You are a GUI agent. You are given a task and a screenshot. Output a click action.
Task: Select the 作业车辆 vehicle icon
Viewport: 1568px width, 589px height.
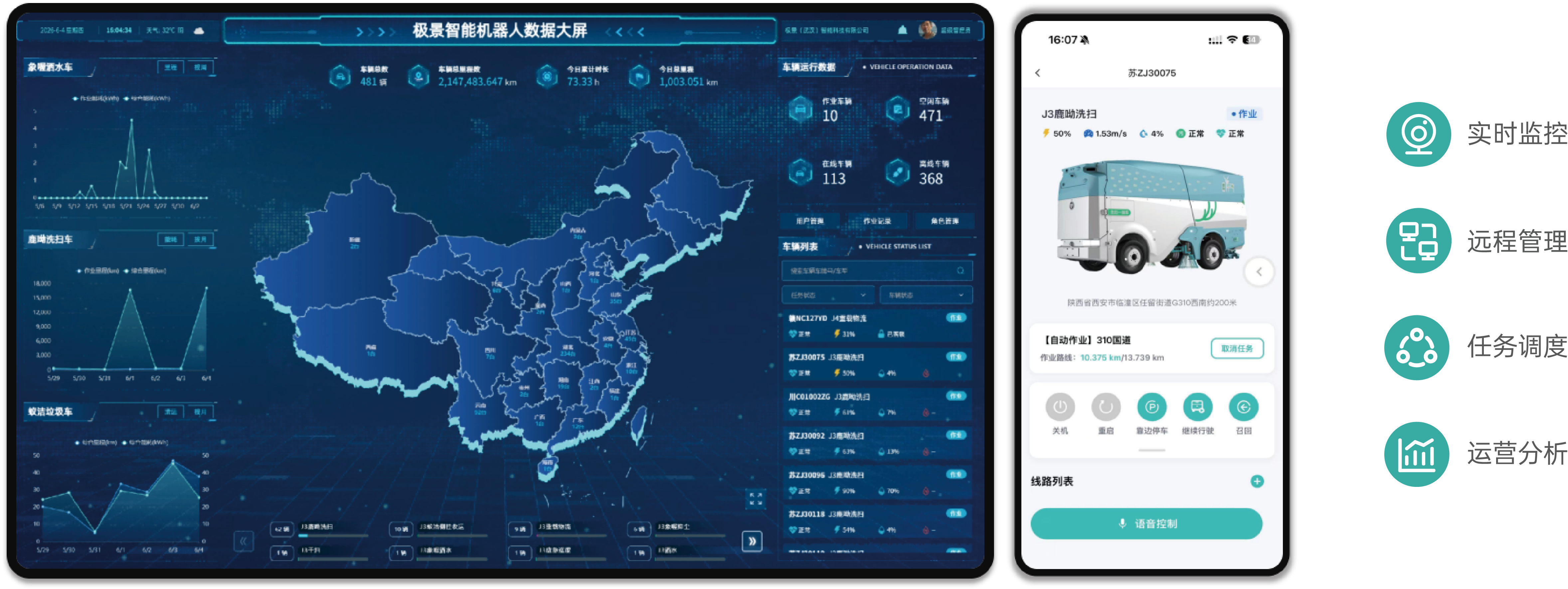800,109
